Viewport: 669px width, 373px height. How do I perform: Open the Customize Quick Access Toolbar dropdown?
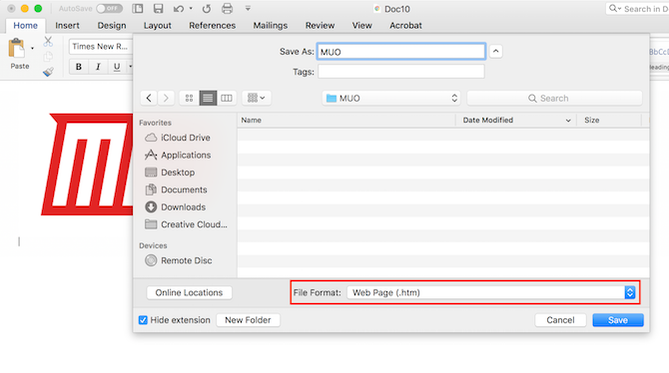pyautogui.click(x=247, y=9)
